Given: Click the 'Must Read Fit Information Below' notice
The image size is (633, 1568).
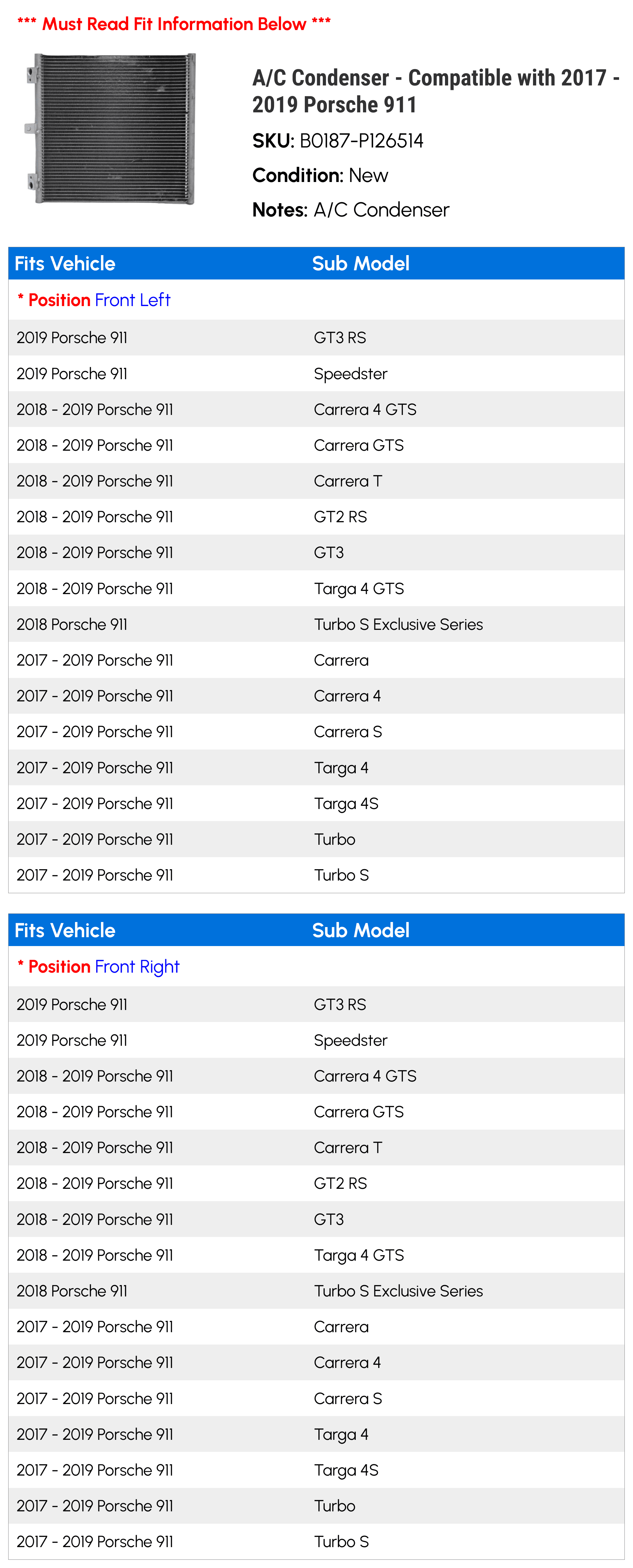Looking at the screenshot, I should [173, 24].
